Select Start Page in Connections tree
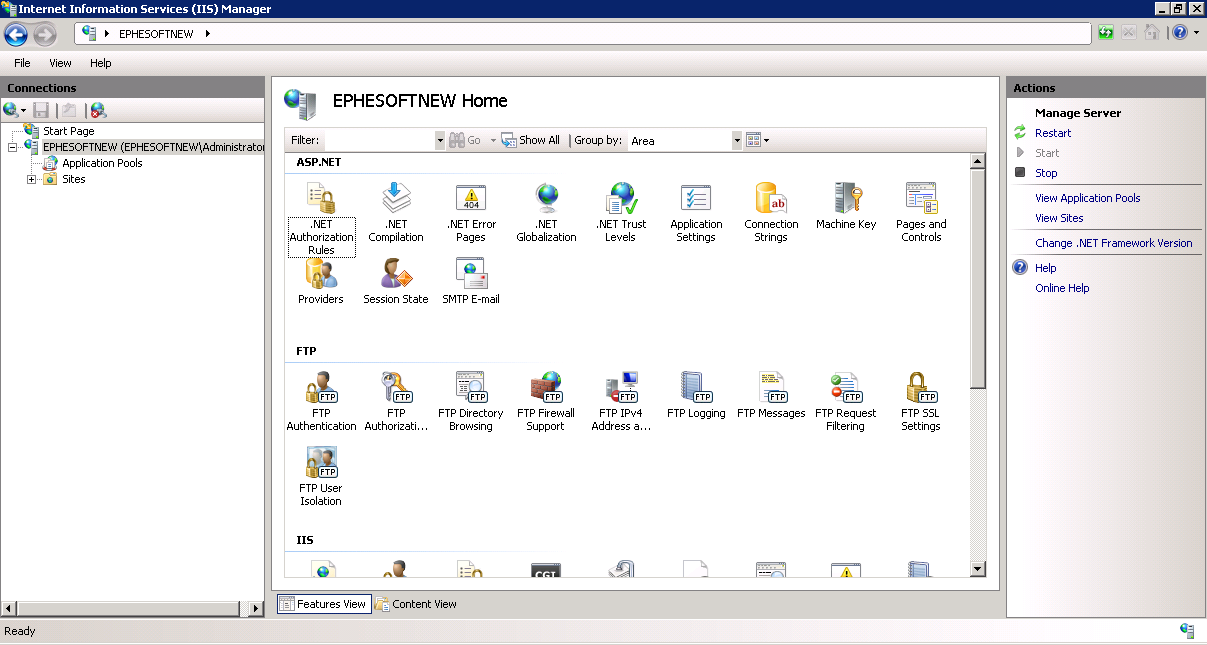 68,131
